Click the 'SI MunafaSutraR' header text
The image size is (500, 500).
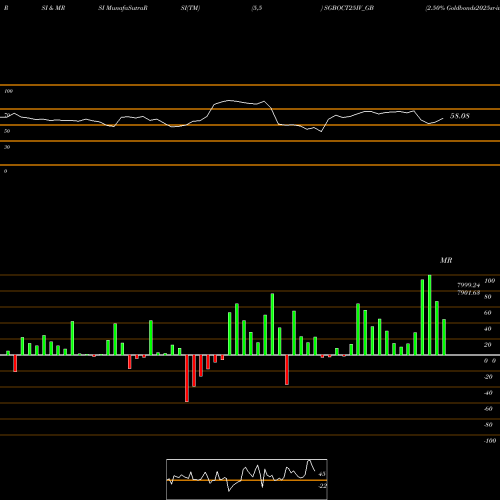click(x=123, y=8)
